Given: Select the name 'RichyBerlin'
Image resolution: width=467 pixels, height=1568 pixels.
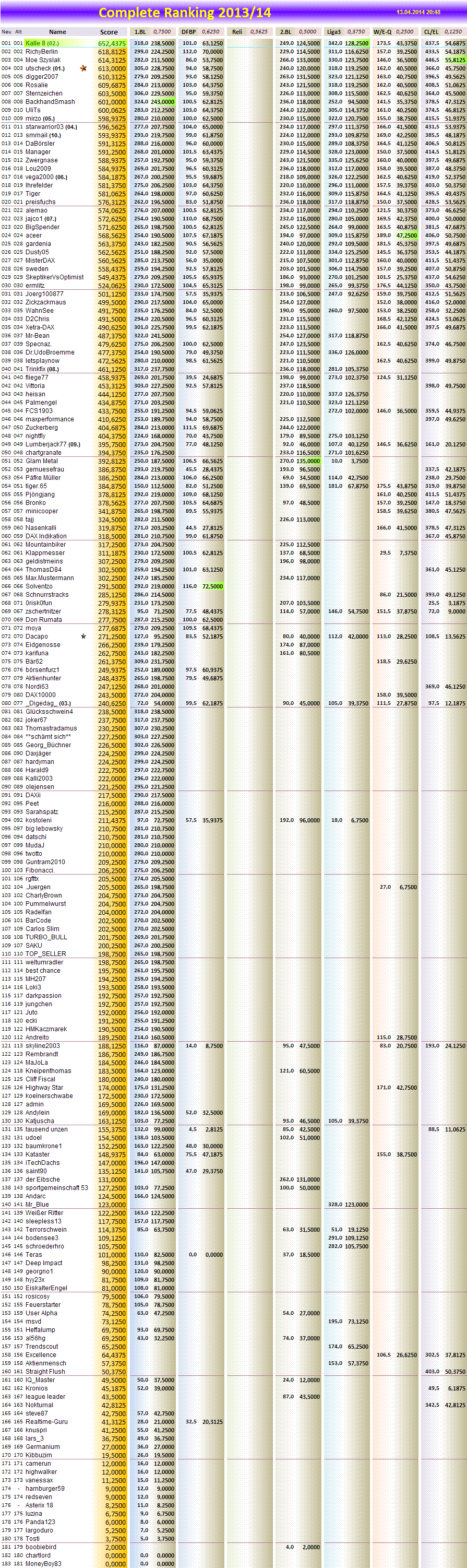Looking at the screenshot, I should [41, 52].
